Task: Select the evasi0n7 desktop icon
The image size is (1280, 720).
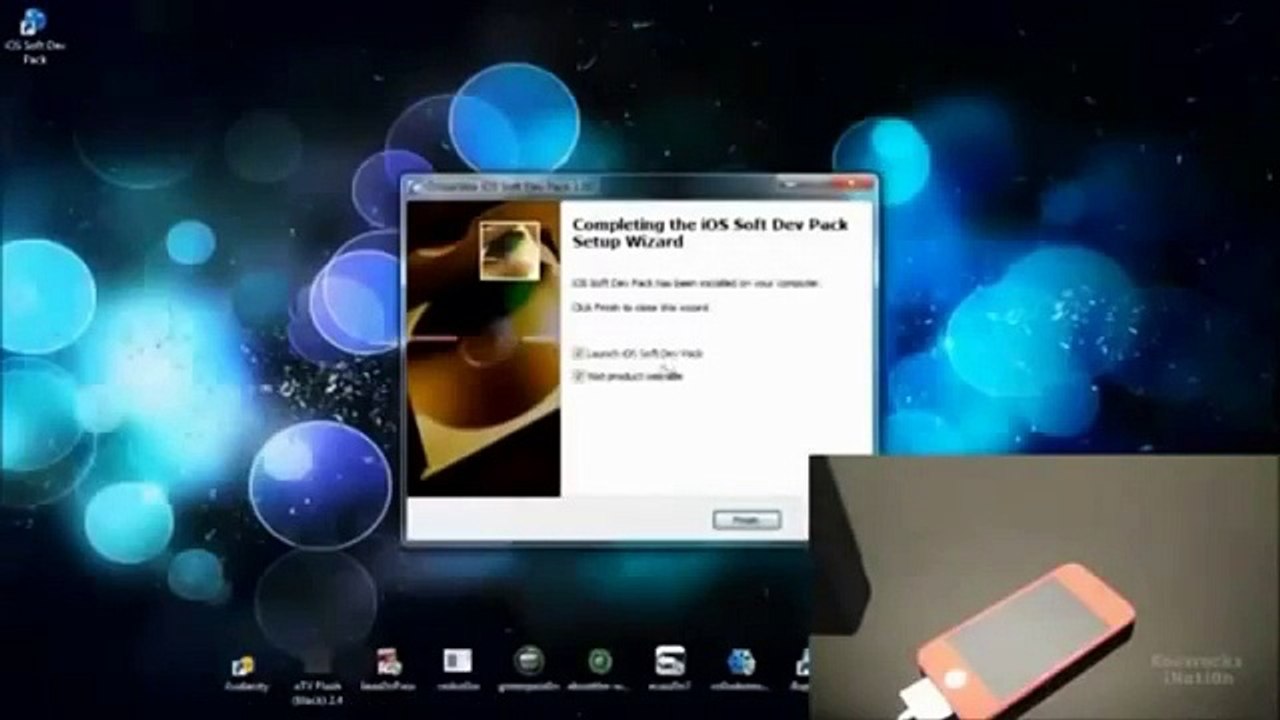Action: click(x=670, y=669)
